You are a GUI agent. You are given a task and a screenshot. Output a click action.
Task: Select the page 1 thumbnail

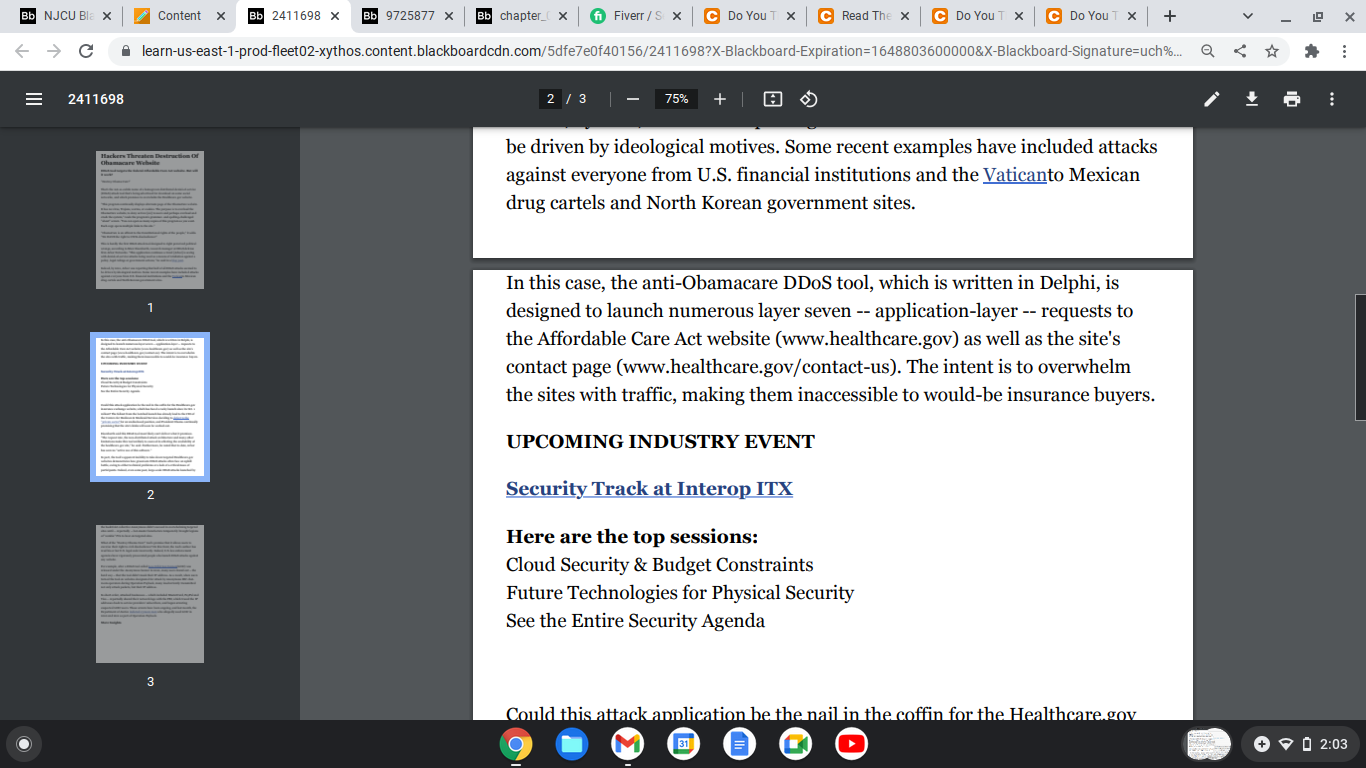point(150,219)
